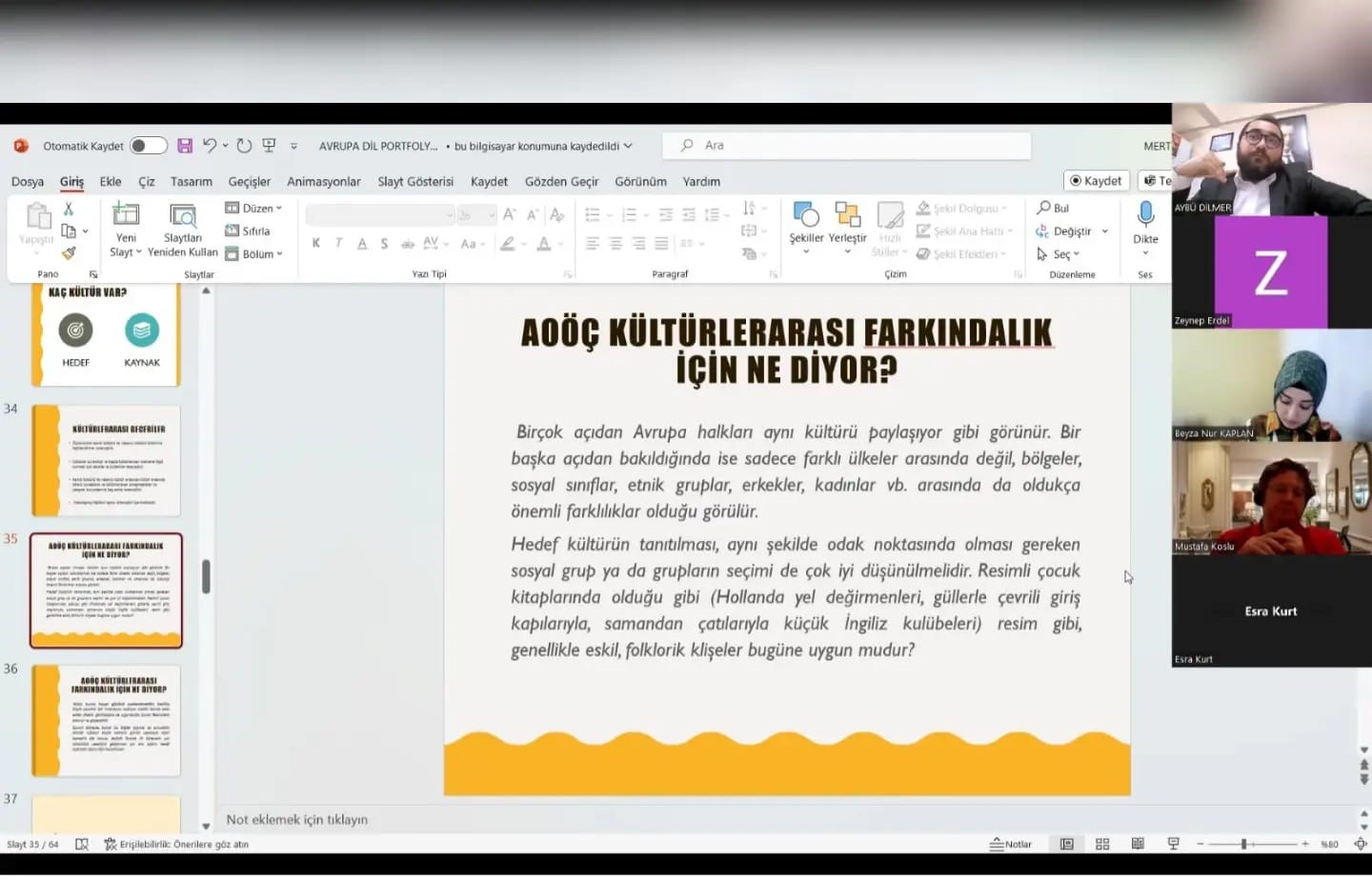Click Slaytları Yeniden Kullan icon

[183, 229]
